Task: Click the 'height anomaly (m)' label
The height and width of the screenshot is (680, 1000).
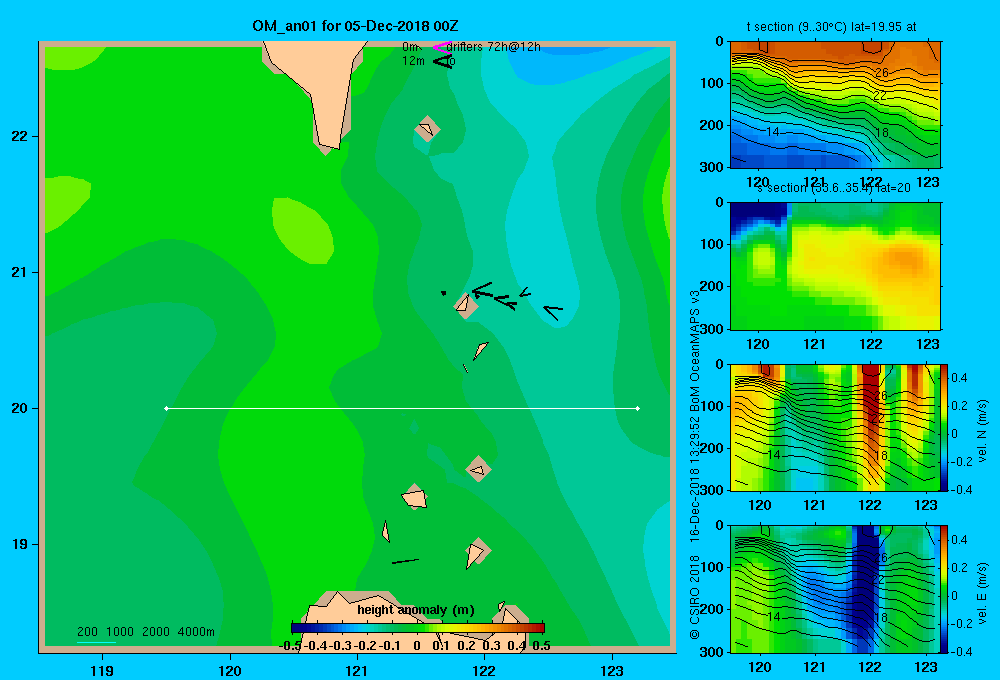Action: [x=416, y=610]
